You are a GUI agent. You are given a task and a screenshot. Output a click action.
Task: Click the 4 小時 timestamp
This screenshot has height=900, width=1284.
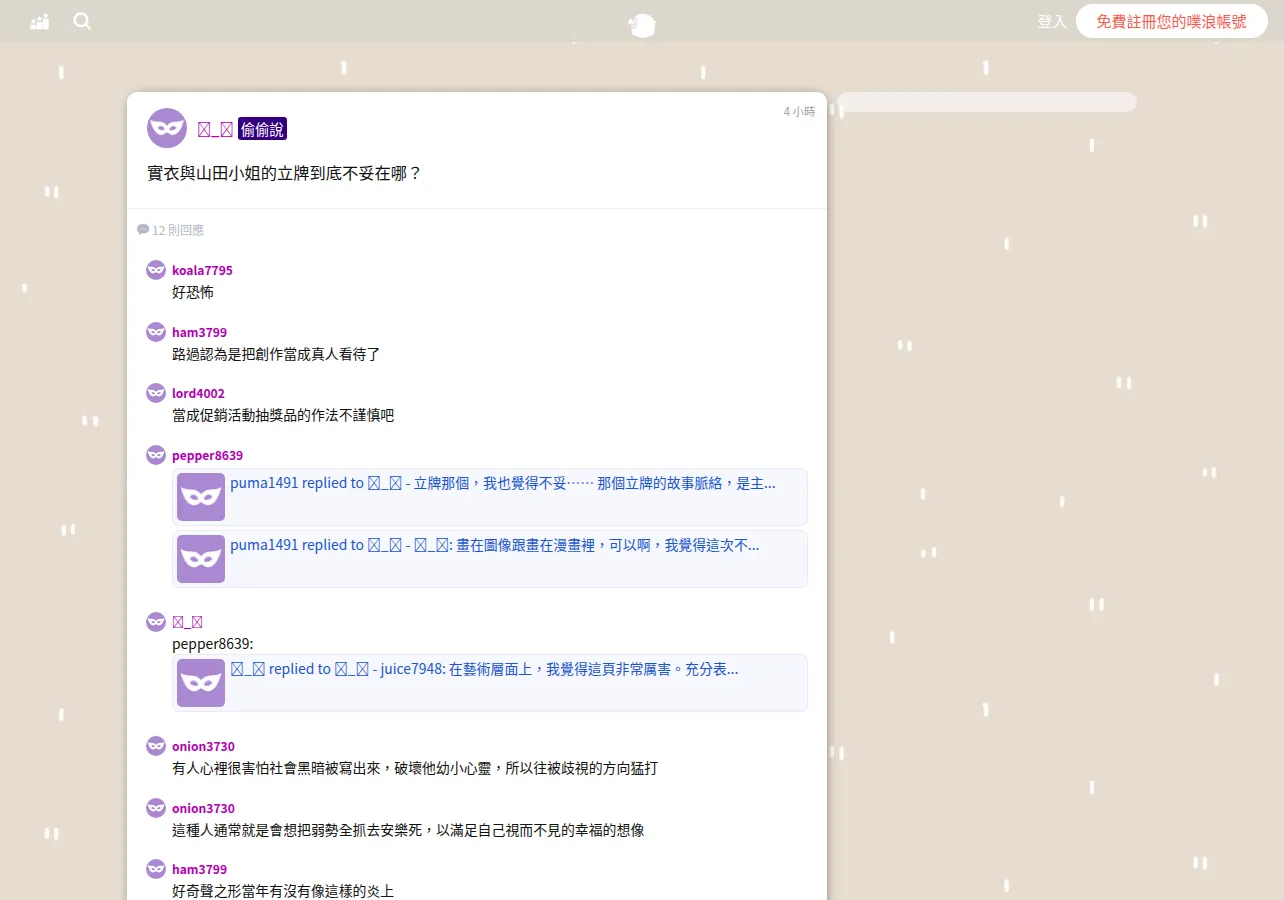[799, 112]
